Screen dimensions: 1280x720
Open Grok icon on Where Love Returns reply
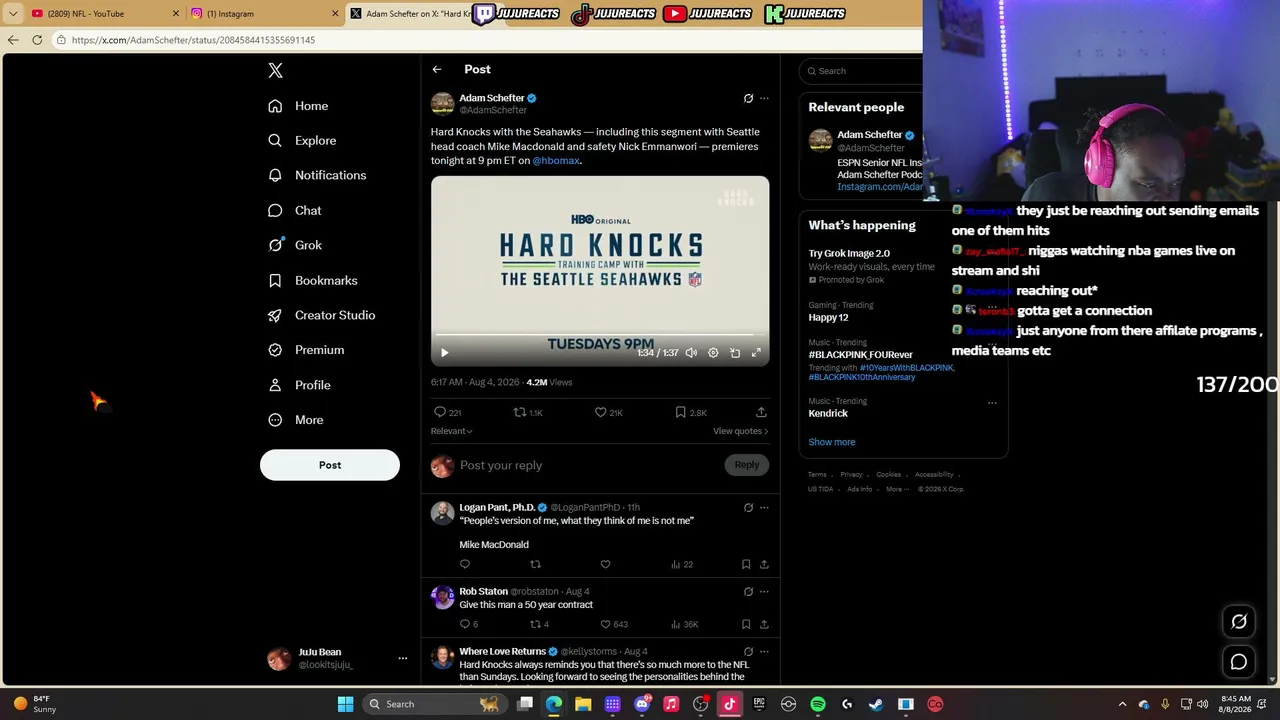748,652
